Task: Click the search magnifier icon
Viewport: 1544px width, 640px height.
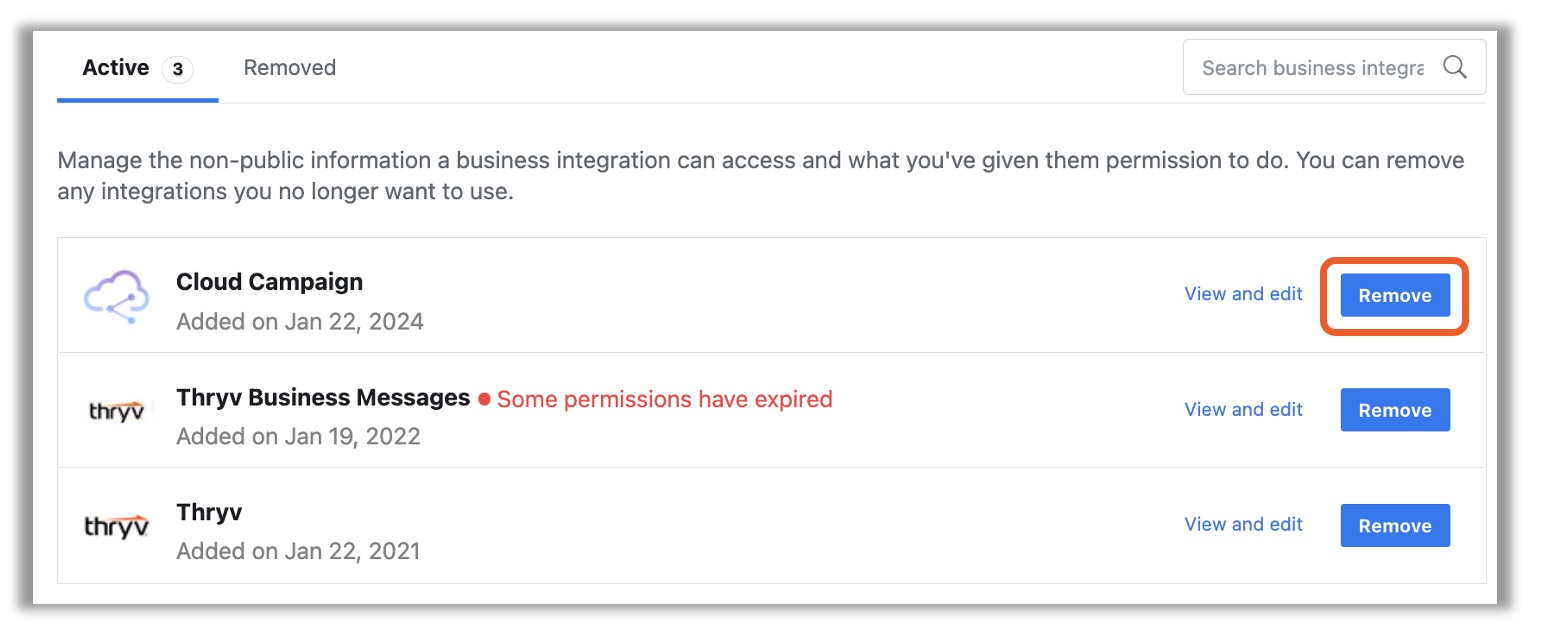Action: point(1454,68)
